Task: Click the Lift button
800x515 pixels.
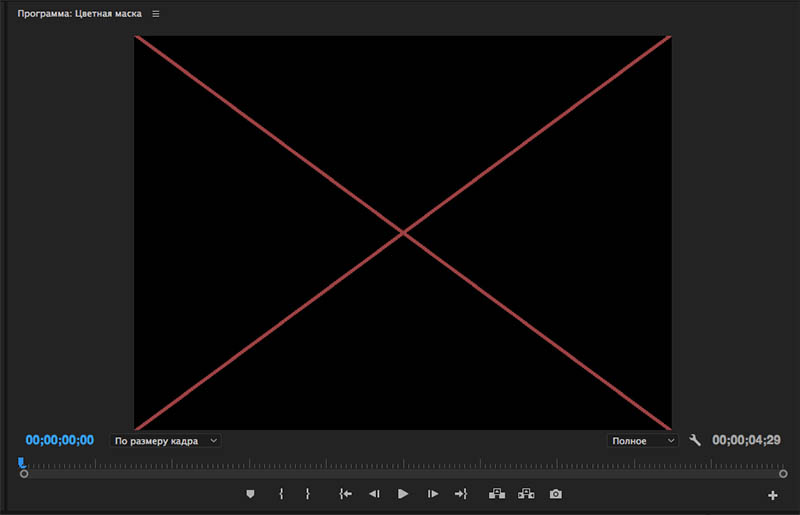Action: [497, 494]
